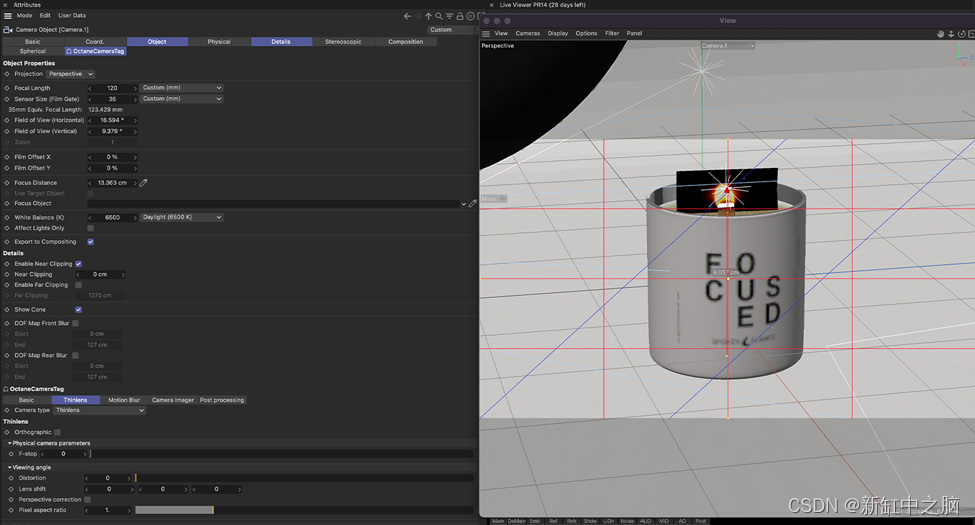Click the Near Clipping keyframe diamond
This screenshot has width=975, height=525.
coord(7,274)
